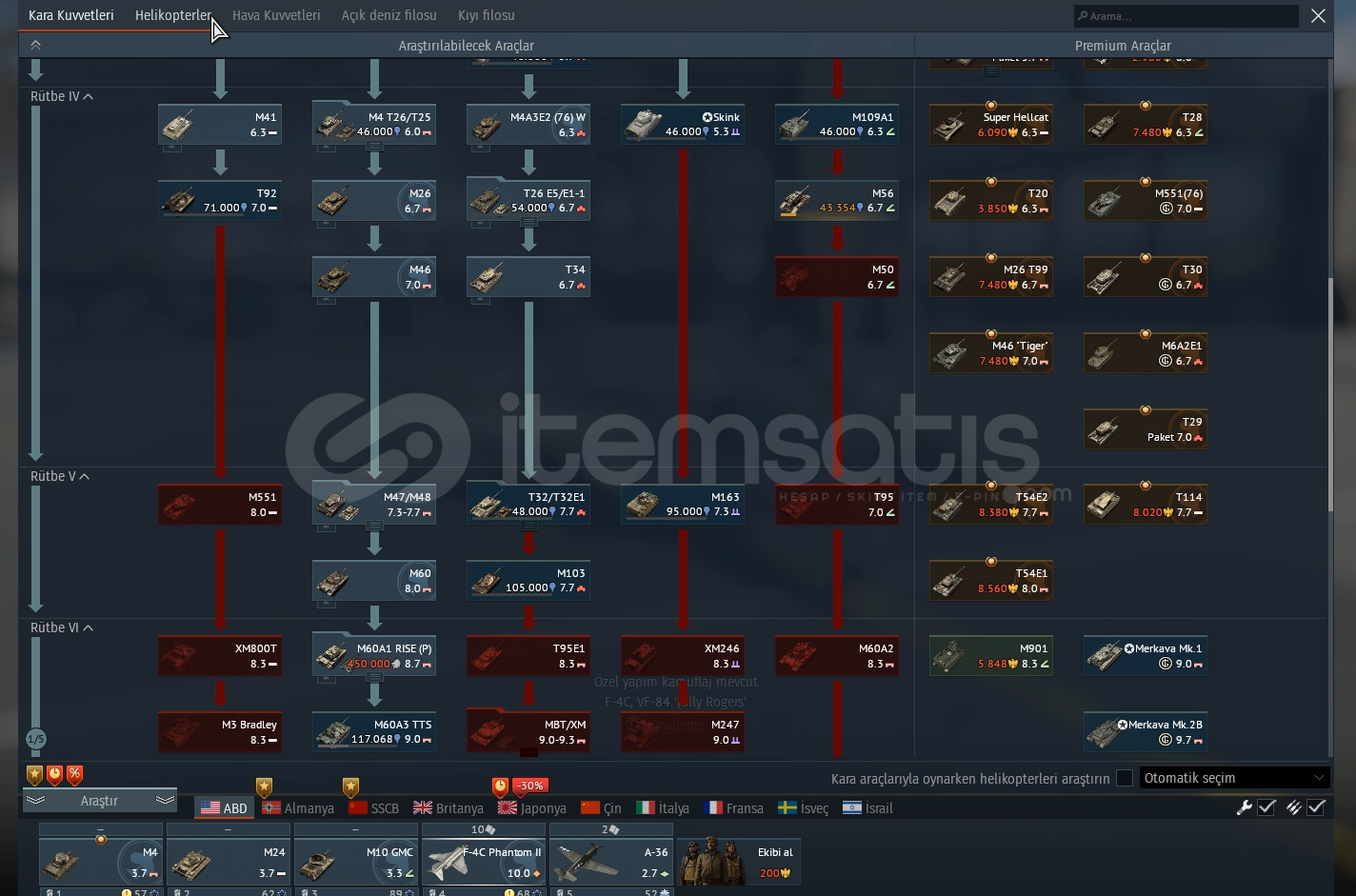Select the ABD nation tab
Viewport: 1356px width, 896px height.
225,807
